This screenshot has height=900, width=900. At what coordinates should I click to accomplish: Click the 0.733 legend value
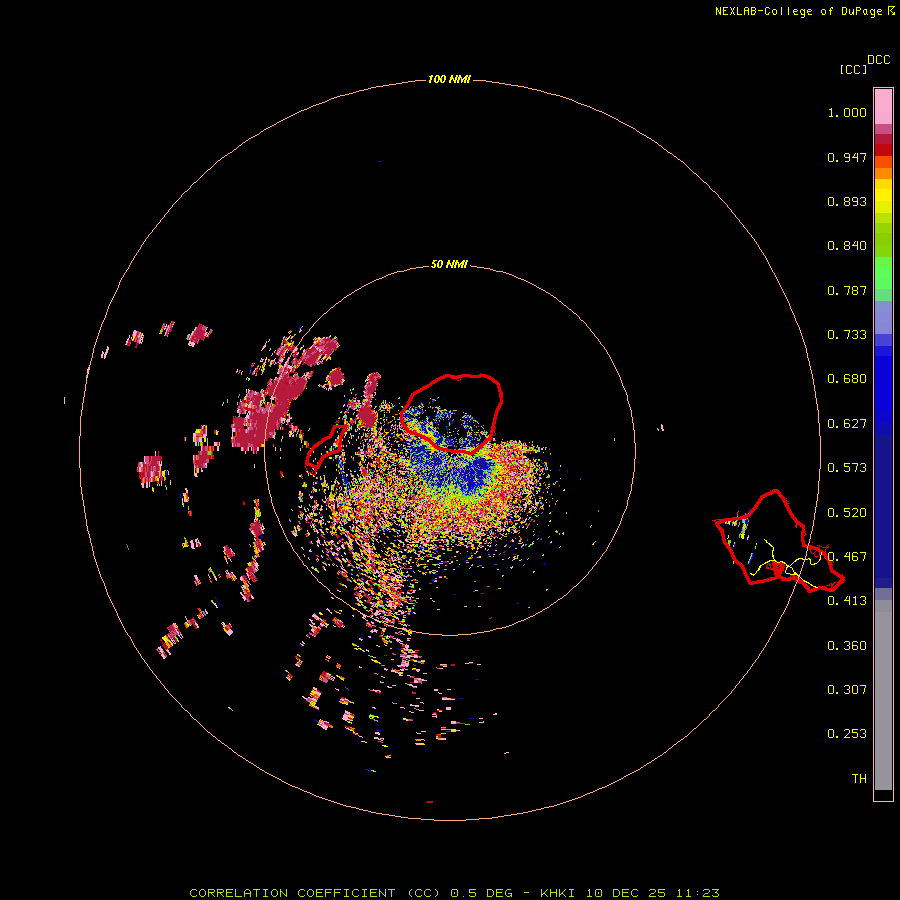[847, 335]
